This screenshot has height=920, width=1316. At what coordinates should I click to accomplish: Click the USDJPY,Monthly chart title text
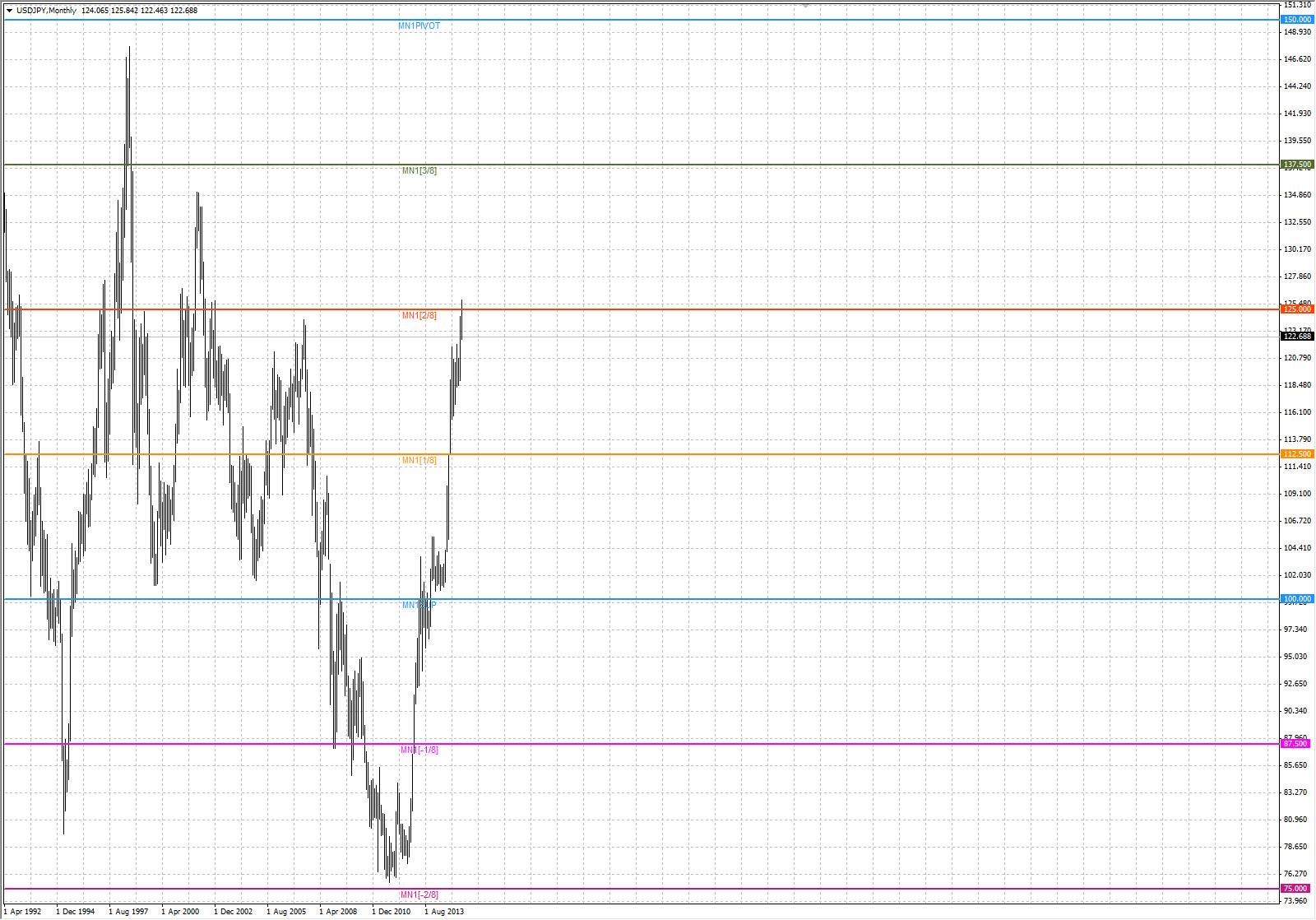[x=46, y=11]
